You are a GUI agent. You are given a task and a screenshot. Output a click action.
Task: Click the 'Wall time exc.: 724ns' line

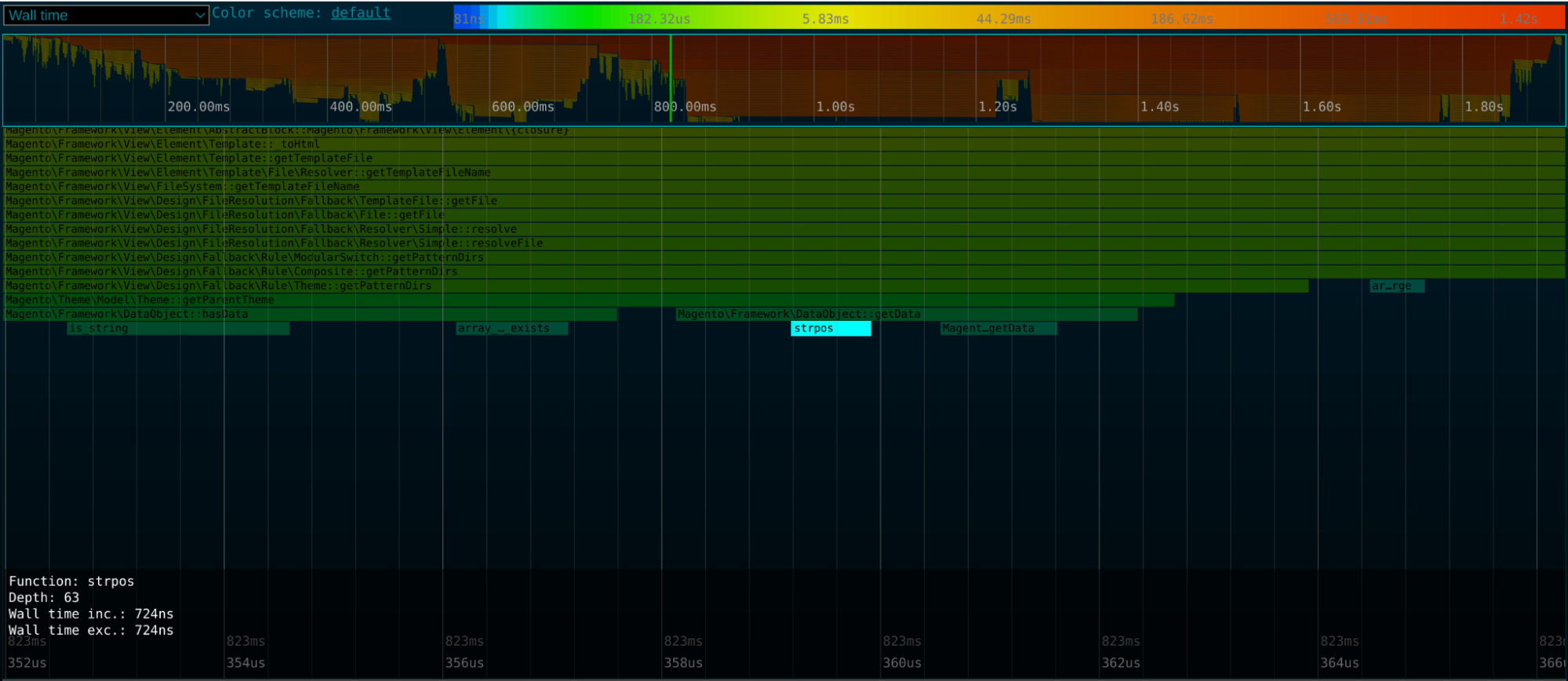coord(91,631)
